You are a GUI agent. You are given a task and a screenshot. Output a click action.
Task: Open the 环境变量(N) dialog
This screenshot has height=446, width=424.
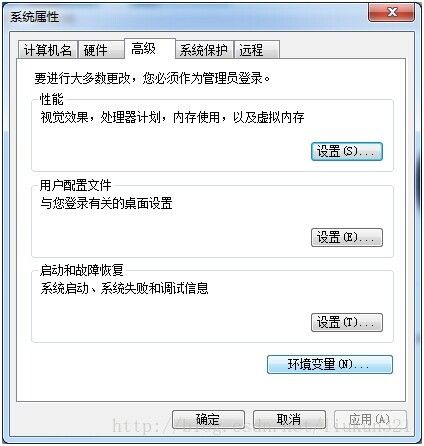pyautogui.click(x=330, y=364)
